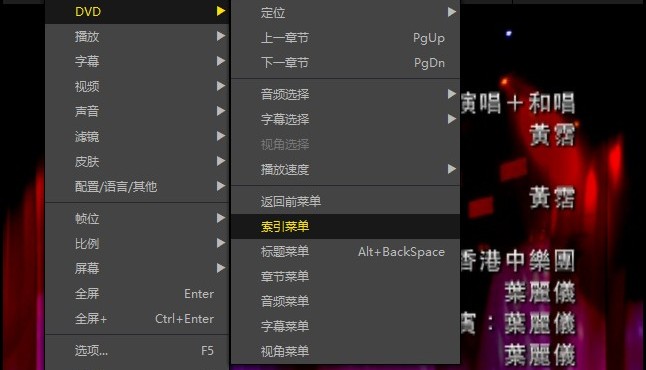Skip to 下一章节 (PgDn)

[345, 63]
